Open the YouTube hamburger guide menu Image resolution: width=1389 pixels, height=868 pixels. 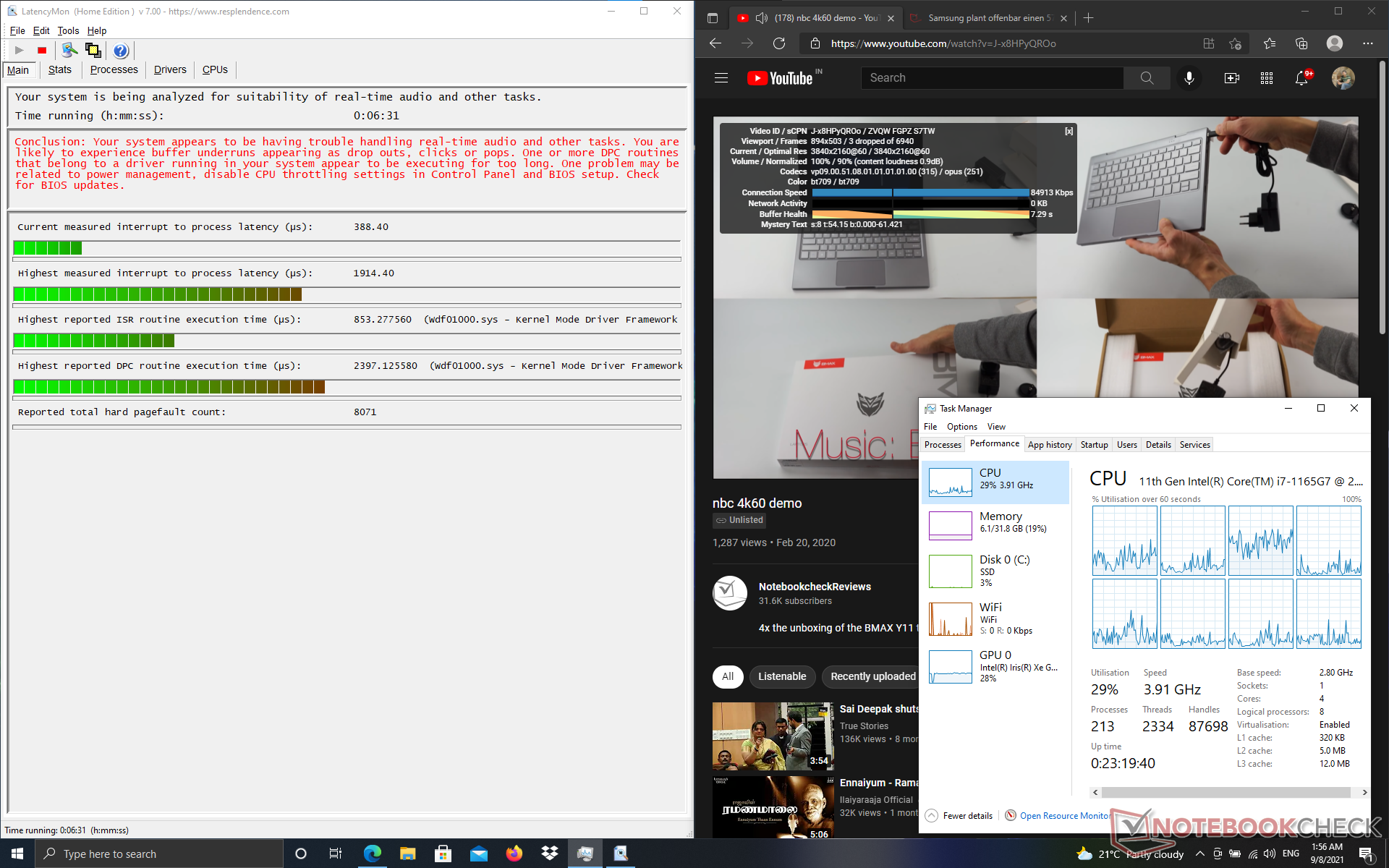721,78
